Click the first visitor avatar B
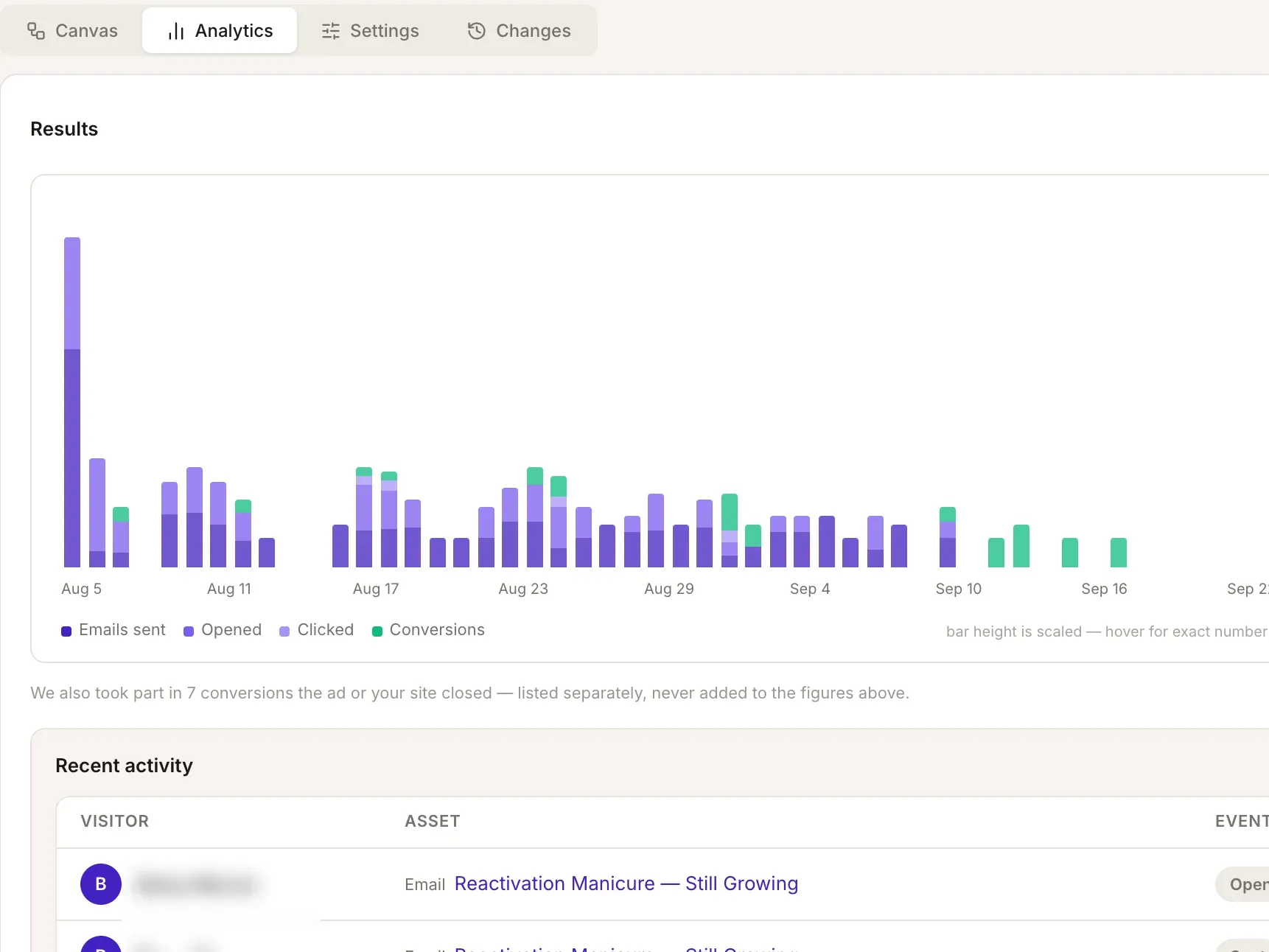Image resolution: width=1269 pixels, height=952 pixels. point(101,884)
